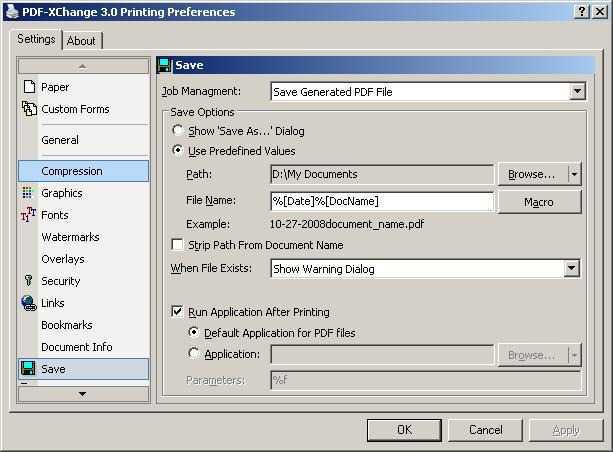Switch to the Settings tab
613x452 pixels.
click(36, 39)
